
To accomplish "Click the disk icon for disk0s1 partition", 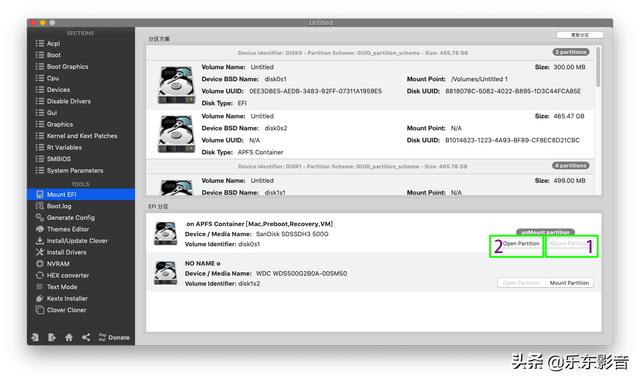I will click(x=176, y=85).
